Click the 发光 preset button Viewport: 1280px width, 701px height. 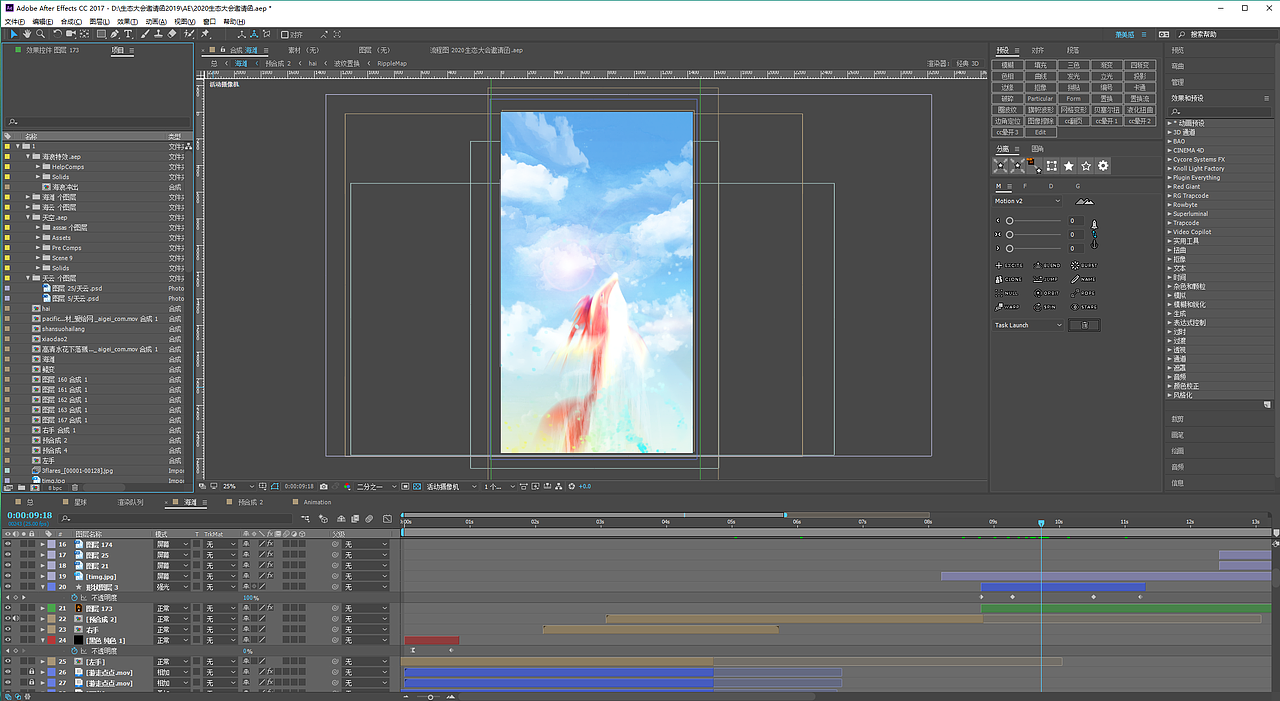[1073, 76]
